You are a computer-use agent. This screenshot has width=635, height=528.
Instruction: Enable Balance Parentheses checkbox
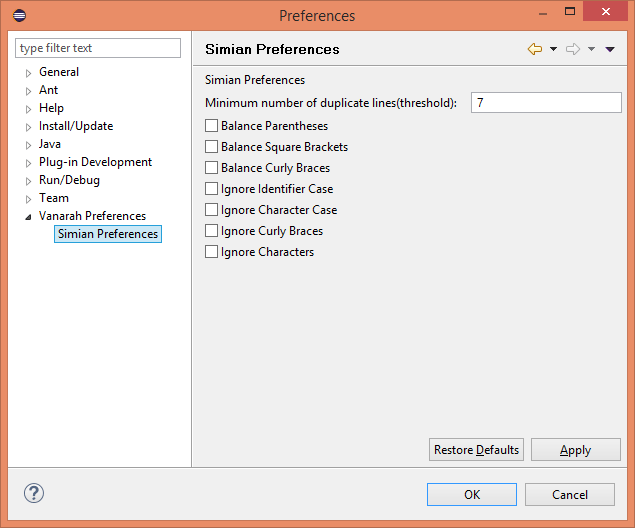pos(211,126)
